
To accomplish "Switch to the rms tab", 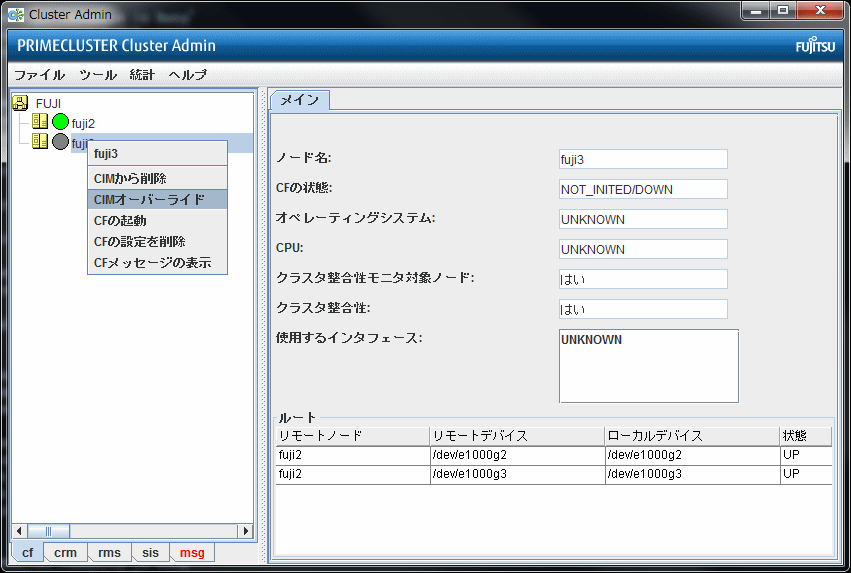I will 110,552.
